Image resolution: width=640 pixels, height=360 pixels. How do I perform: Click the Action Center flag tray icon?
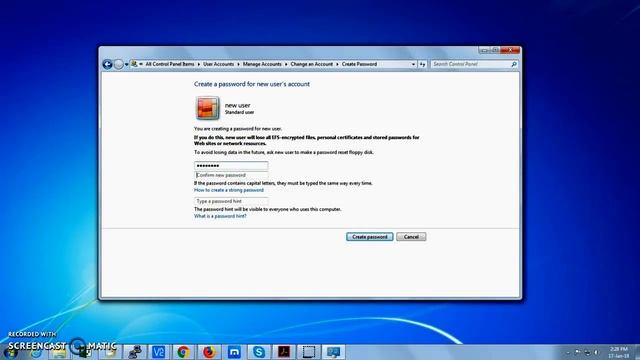[578, 352]
